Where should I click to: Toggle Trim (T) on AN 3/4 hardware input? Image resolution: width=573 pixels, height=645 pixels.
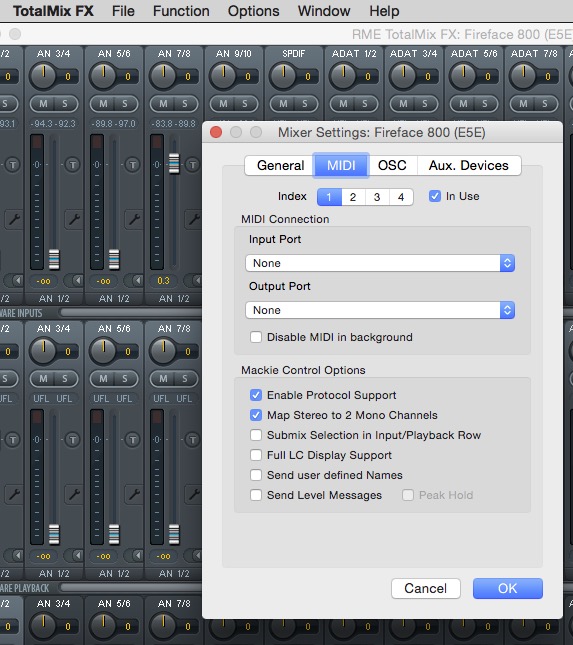coord(73,165)
